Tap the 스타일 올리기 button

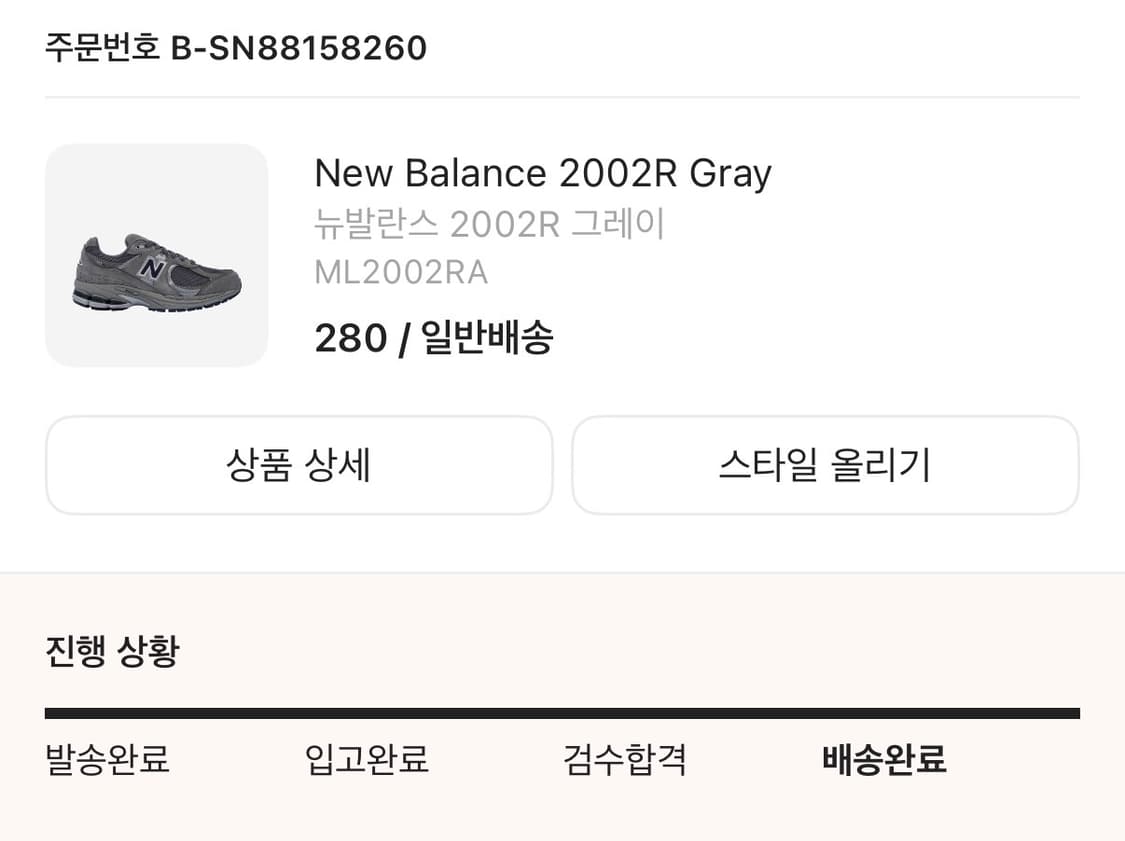point(825,465)
